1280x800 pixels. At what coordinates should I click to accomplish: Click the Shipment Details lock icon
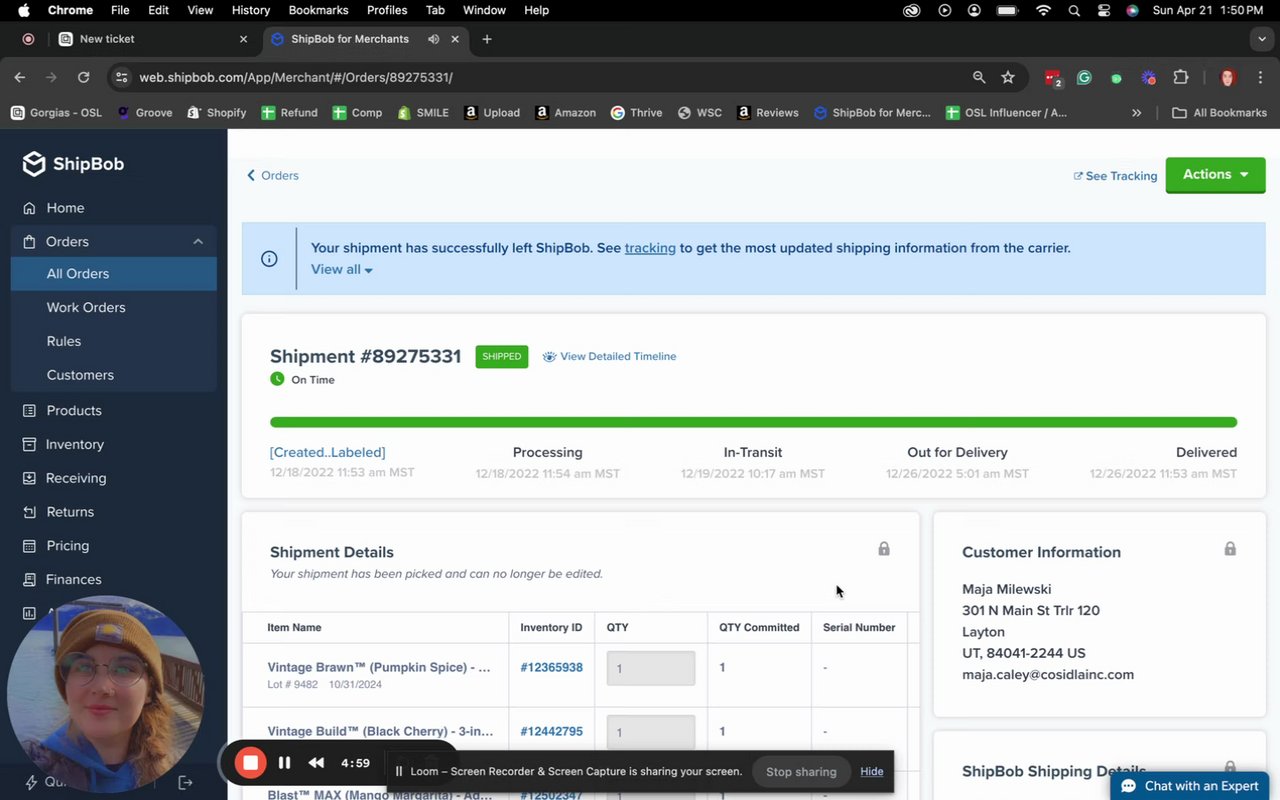point(884,549)
